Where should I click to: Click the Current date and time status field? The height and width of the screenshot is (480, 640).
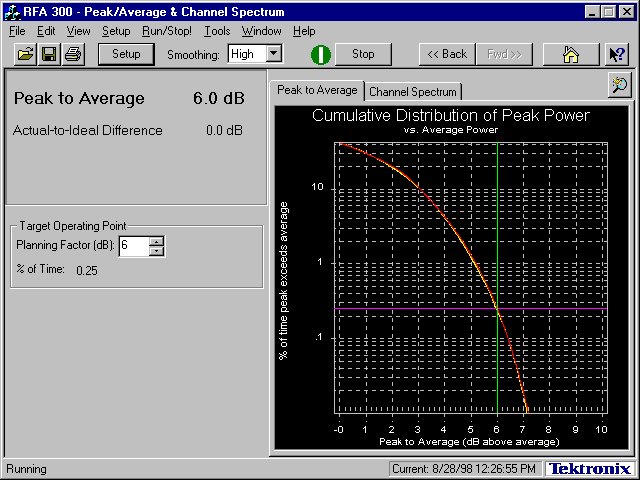464,469
